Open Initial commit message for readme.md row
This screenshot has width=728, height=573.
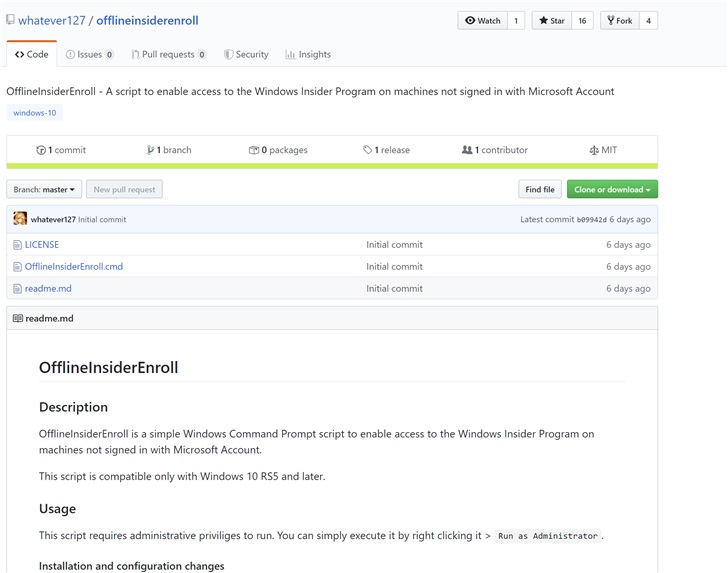pyautogui.click(x=394, y=288)
